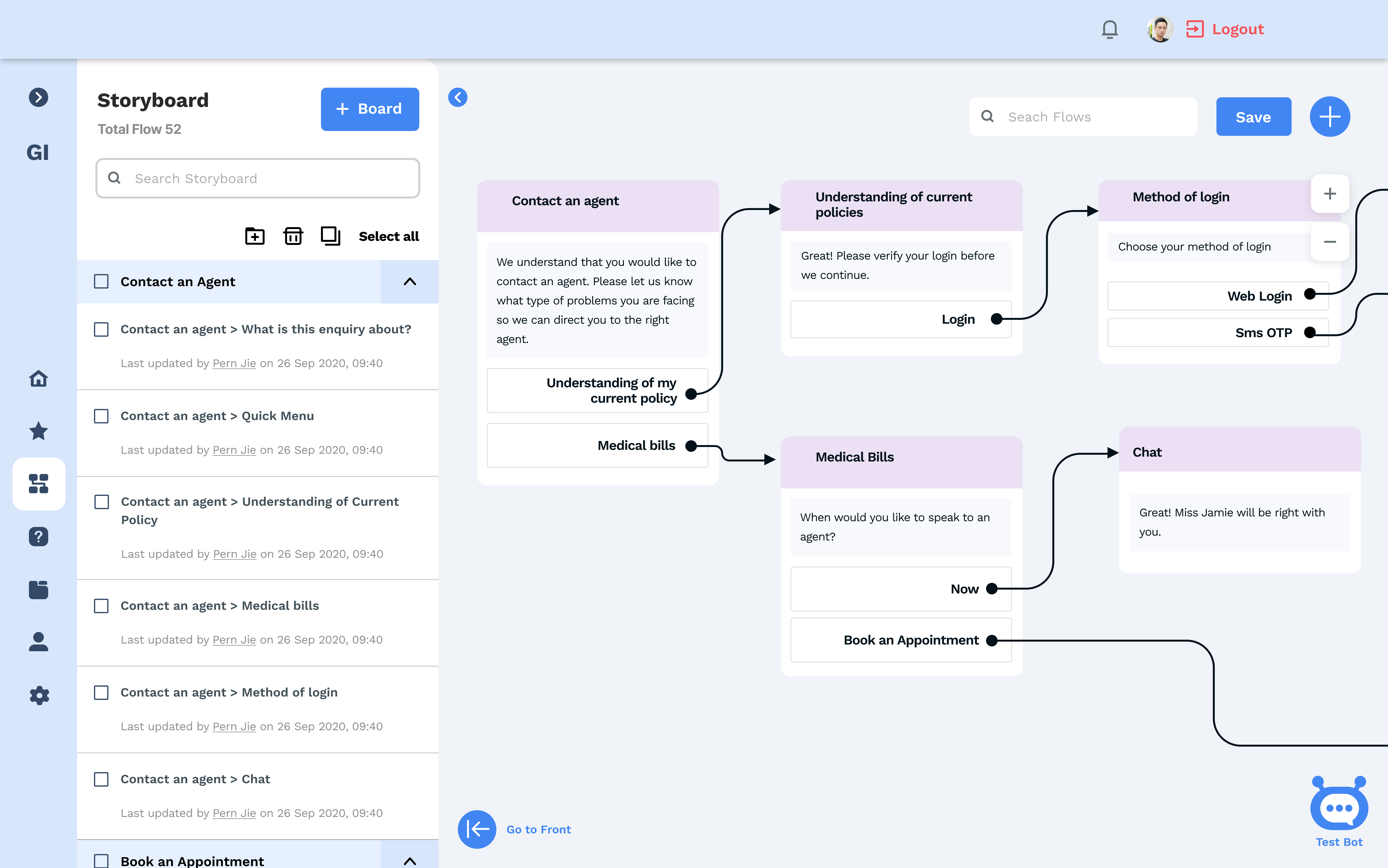This screenshot has width=1388, height=868.
Task: Click 'Choose your method of login' message
Action: coord(1194,247)
